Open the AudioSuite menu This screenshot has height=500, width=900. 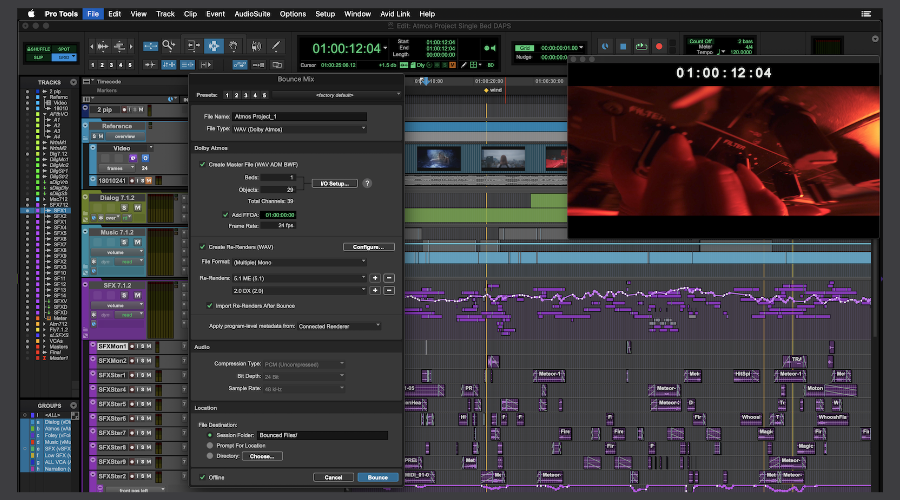252,14
